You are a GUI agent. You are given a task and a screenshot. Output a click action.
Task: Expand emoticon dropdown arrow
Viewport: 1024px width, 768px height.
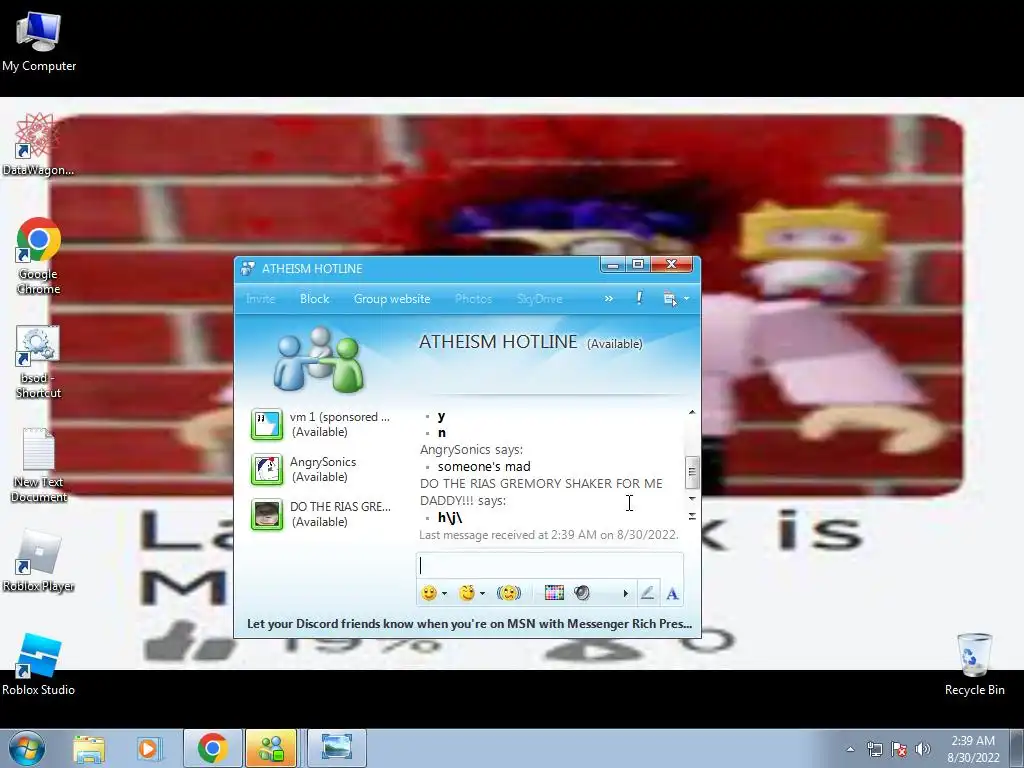445,594
